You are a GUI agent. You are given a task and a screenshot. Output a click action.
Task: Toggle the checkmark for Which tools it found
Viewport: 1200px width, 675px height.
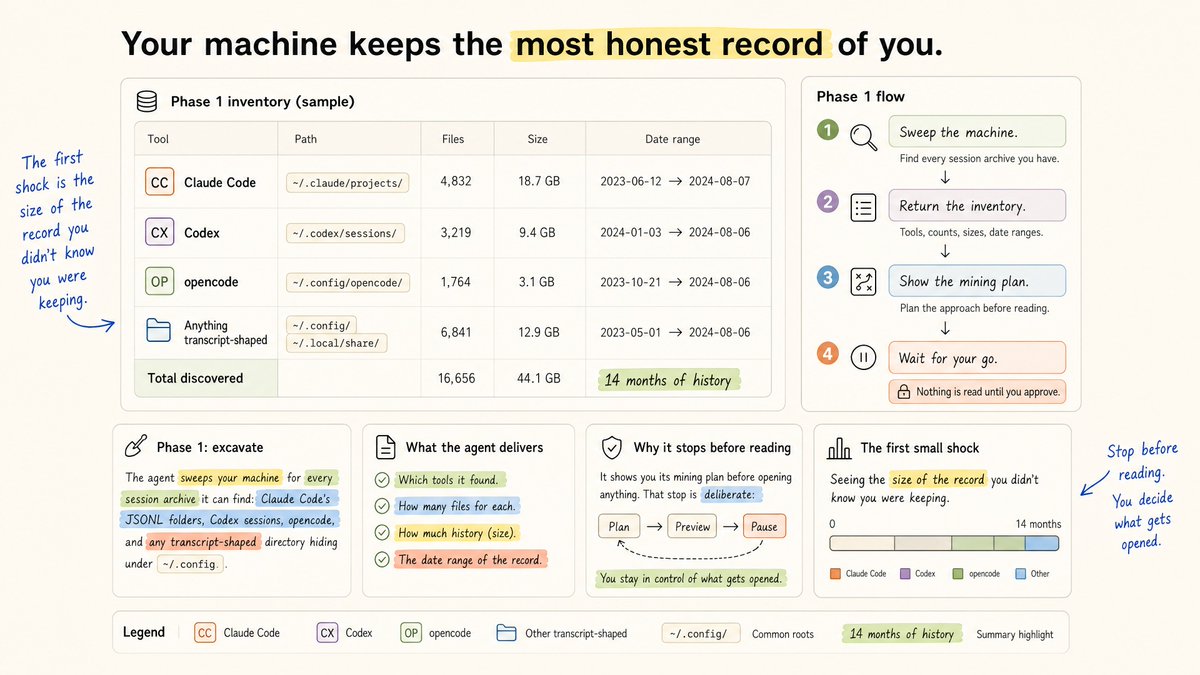[x=382, y=480]
